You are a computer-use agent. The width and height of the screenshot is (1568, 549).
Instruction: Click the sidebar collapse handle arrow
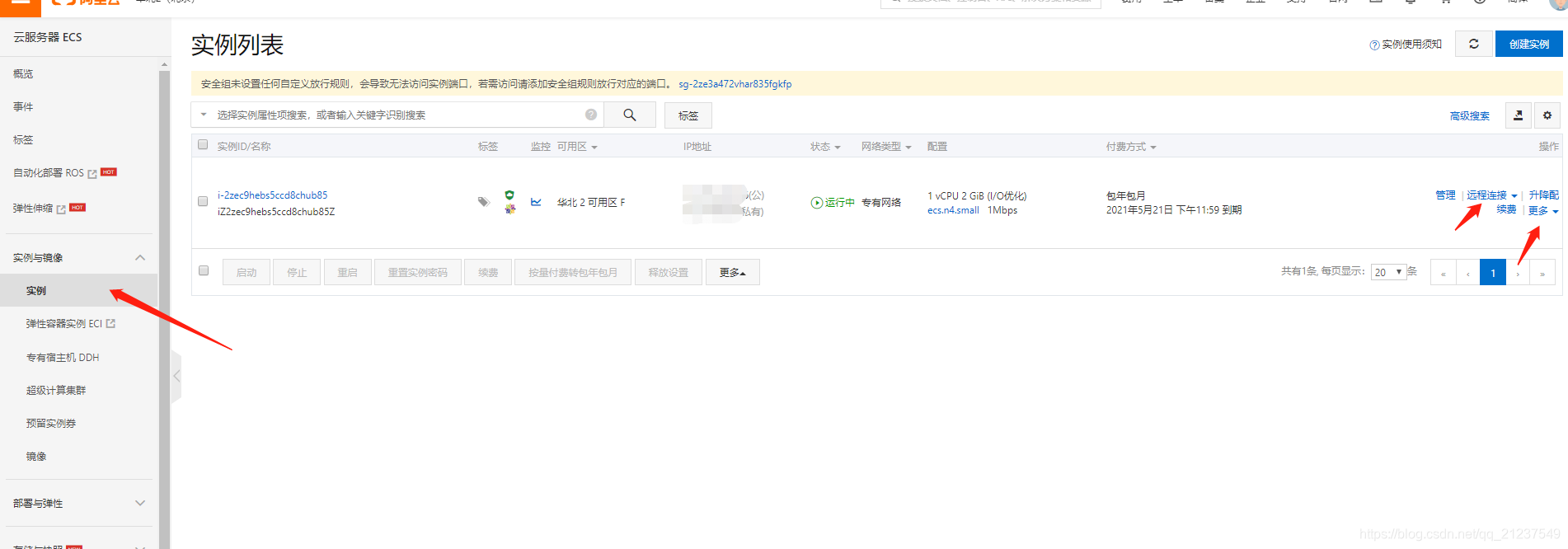[x=176, y=376]
